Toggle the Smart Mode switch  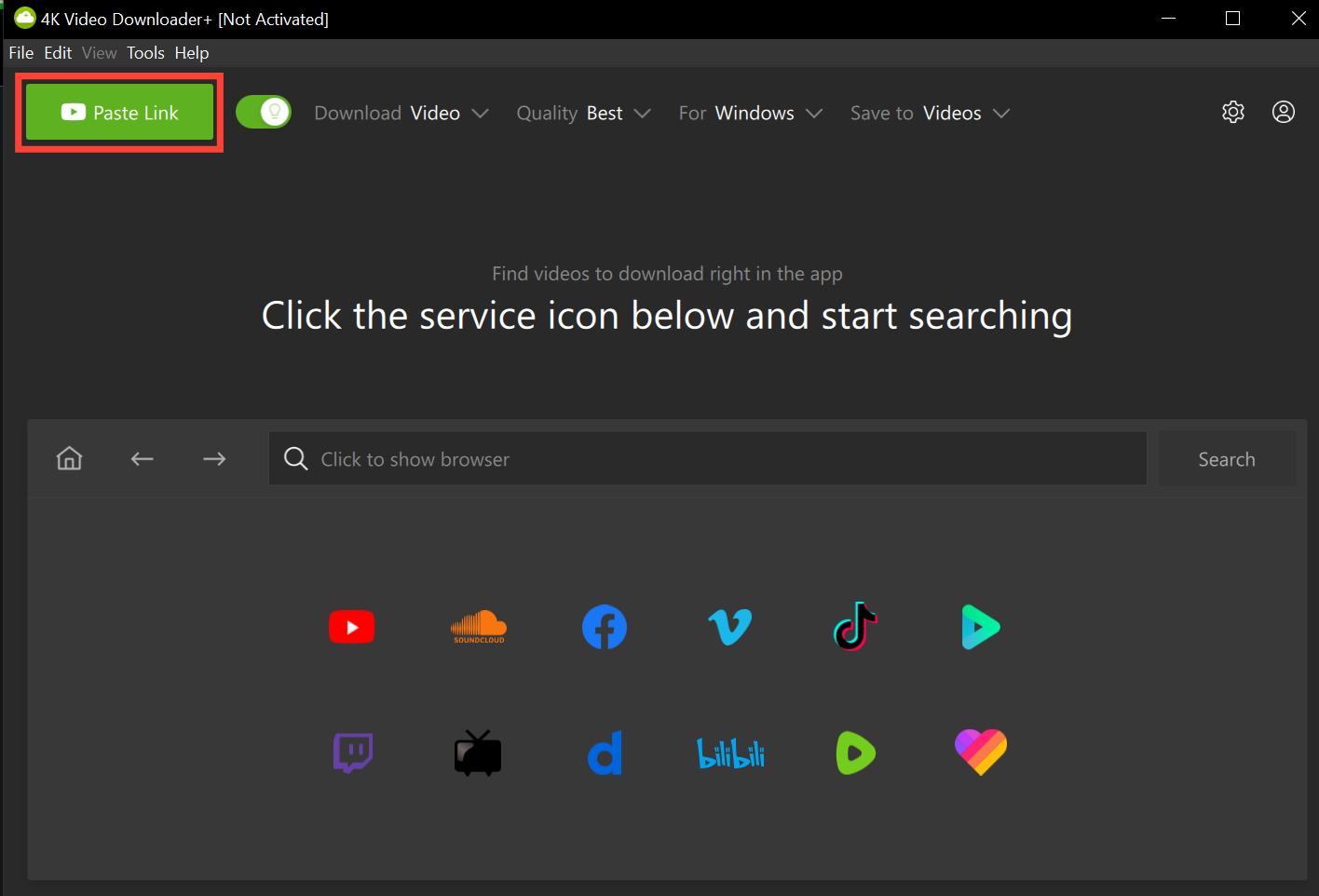pos(264,113)
